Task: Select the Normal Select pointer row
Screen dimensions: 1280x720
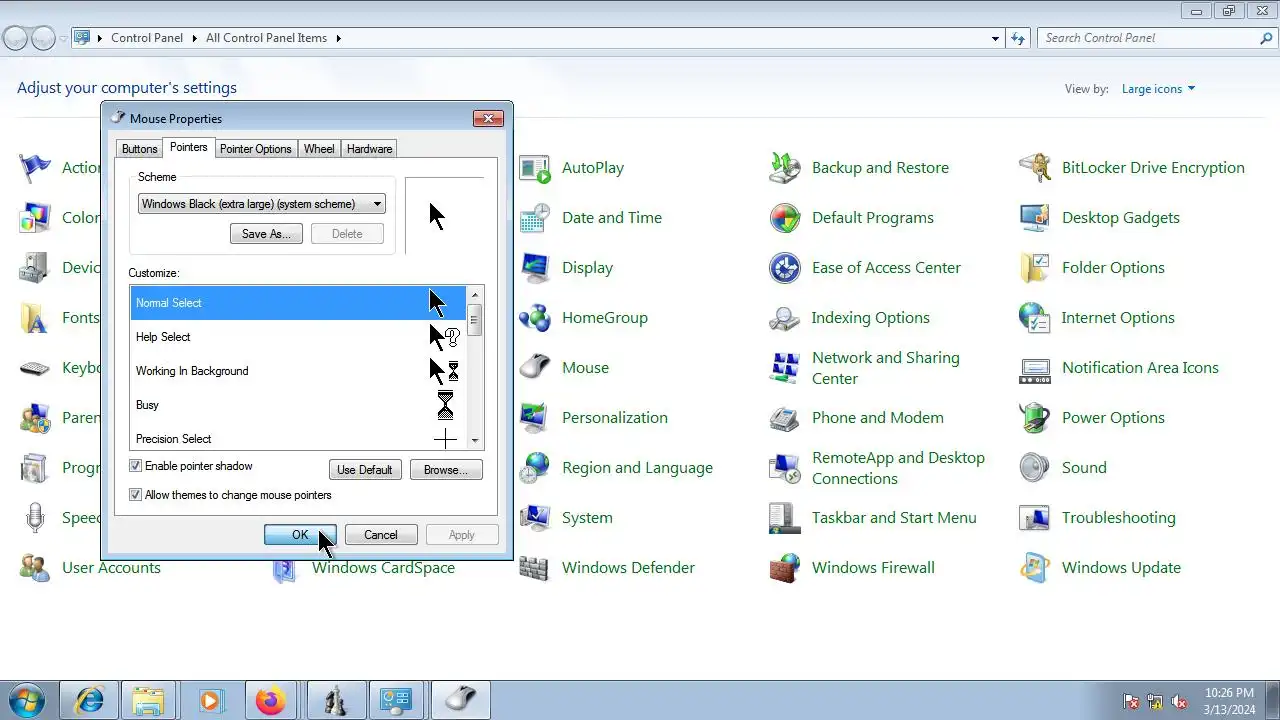Action: pos(298,303)
